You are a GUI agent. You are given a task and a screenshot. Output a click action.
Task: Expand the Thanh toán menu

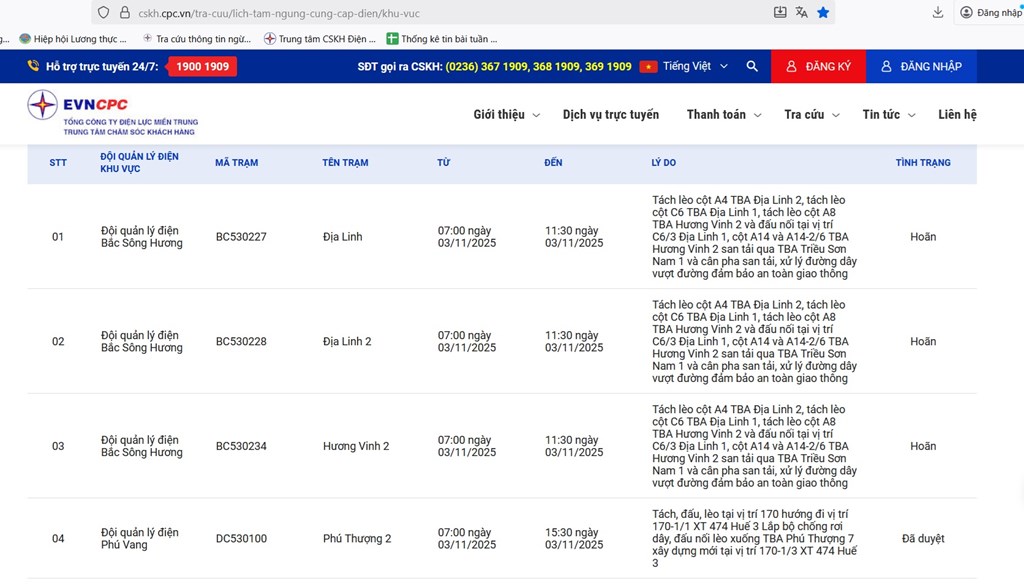pos(723,115)
